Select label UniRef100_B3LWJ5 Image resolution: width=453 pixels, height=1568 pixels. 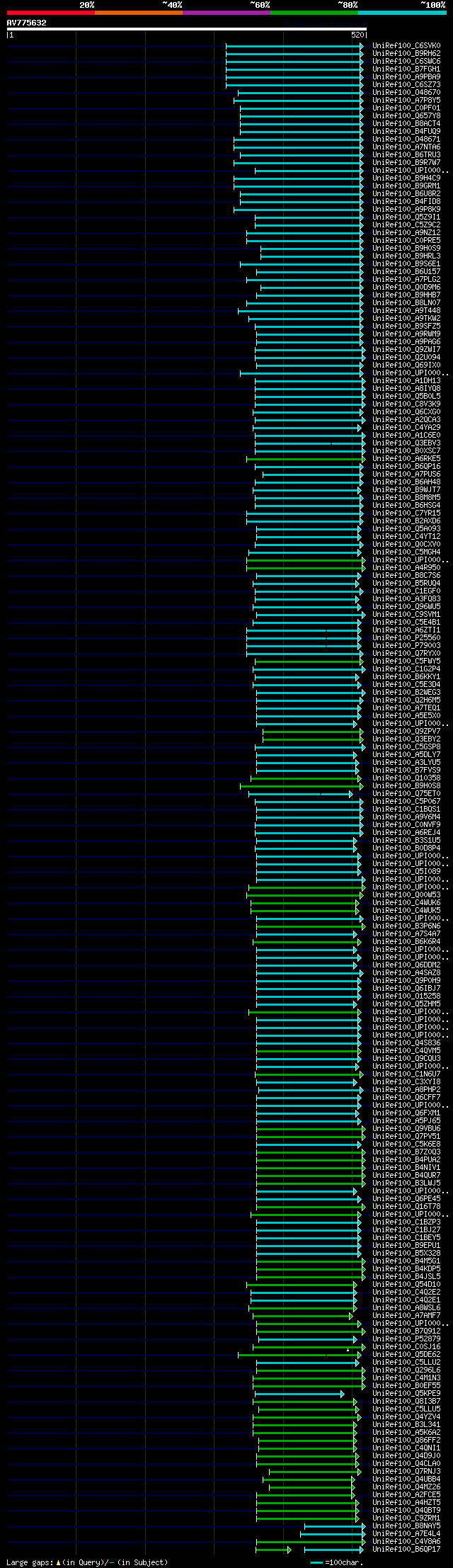pos(406,1183)
